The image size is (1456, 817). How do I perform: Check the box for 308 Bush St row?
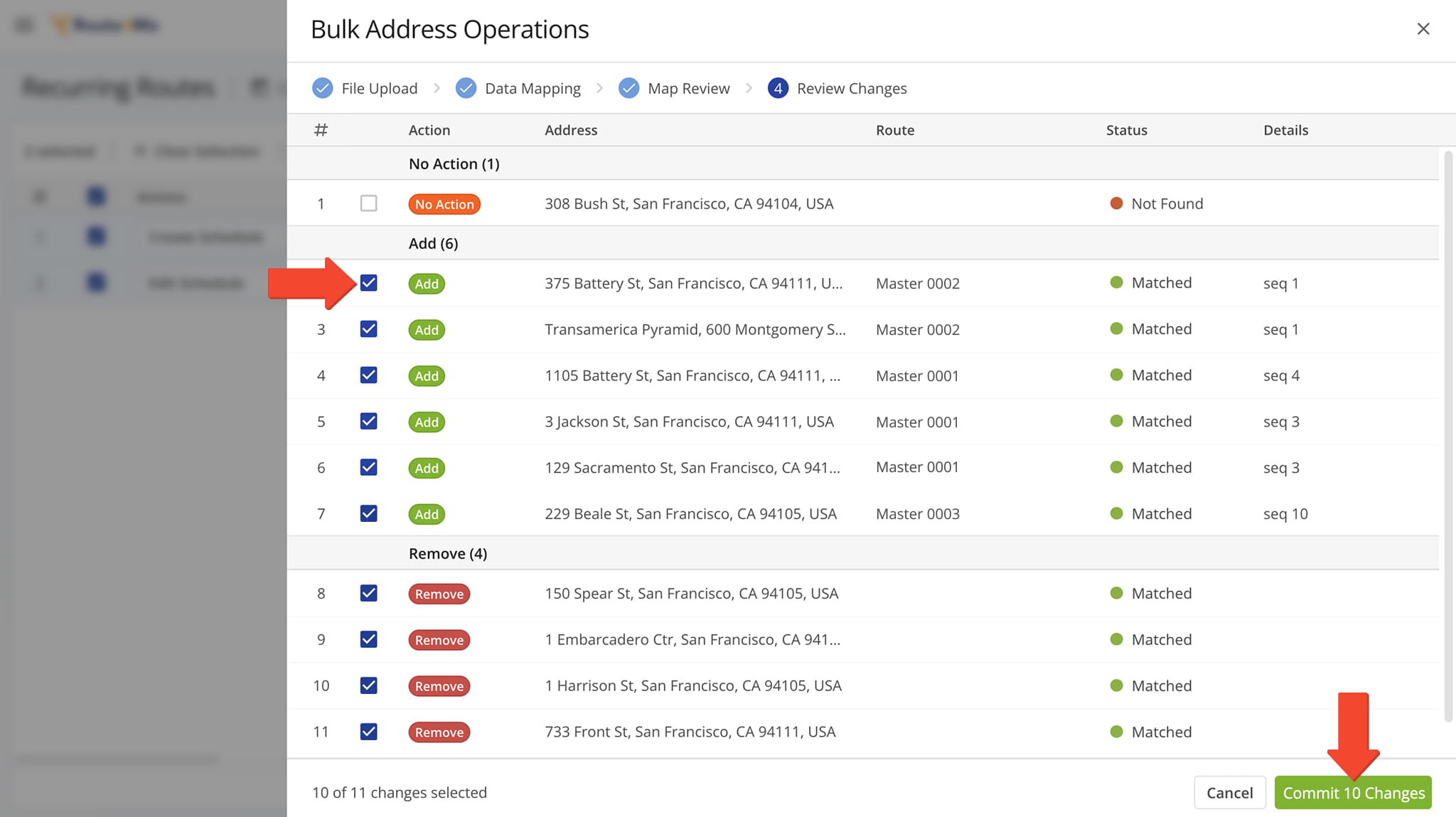point(368,203)
